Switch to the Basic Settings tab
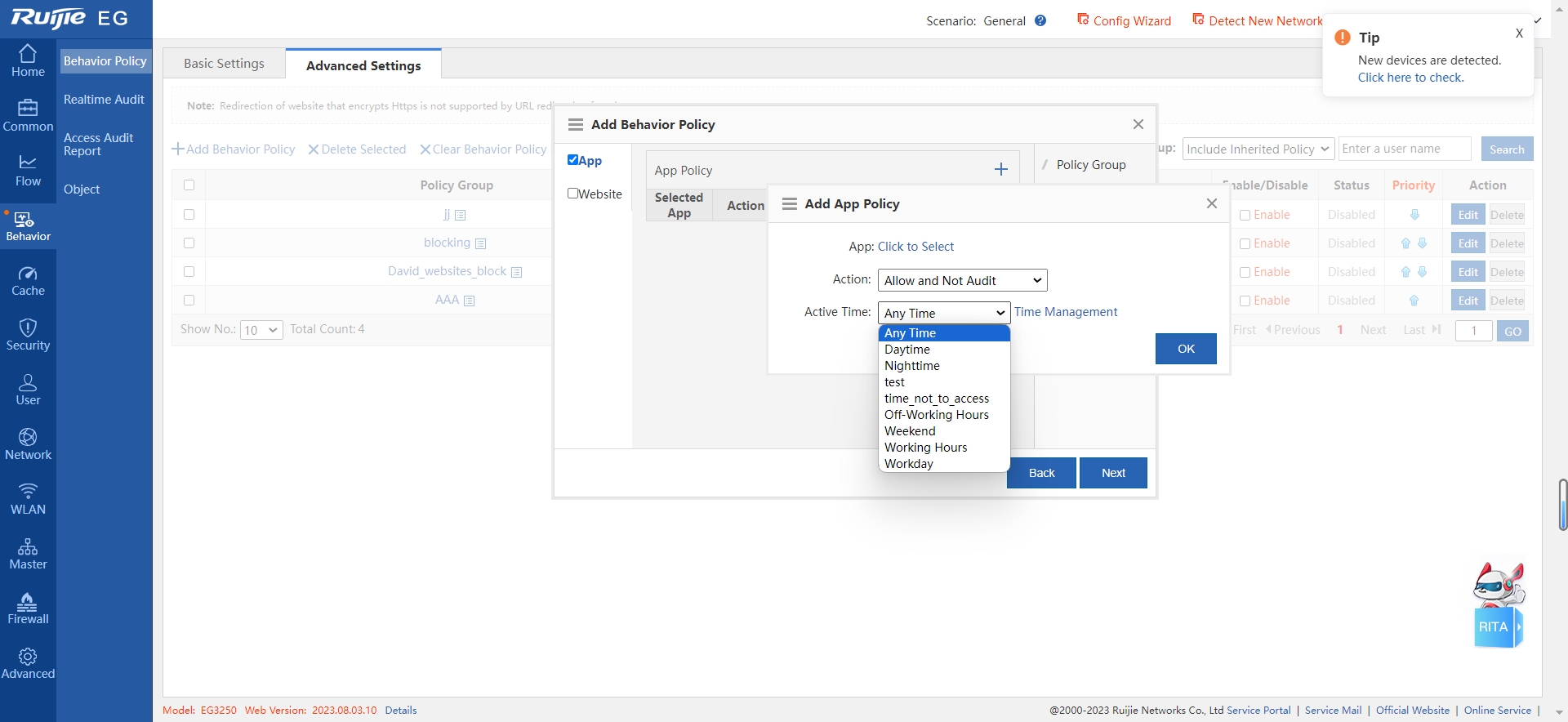 (x=224, y=64)
